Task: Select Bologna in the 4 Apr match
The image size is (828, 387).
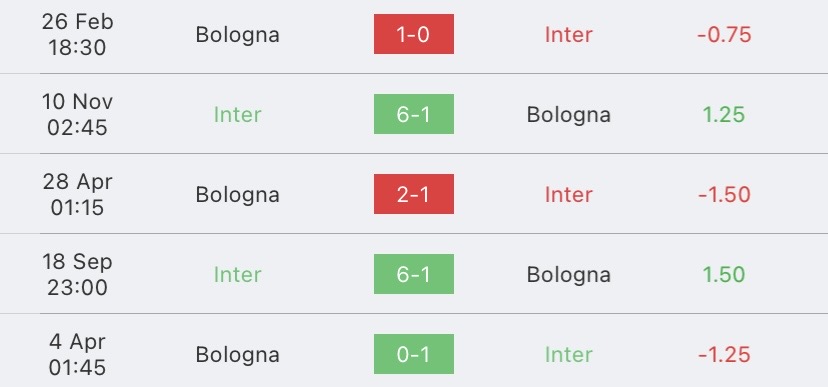Action: point(237,355)
